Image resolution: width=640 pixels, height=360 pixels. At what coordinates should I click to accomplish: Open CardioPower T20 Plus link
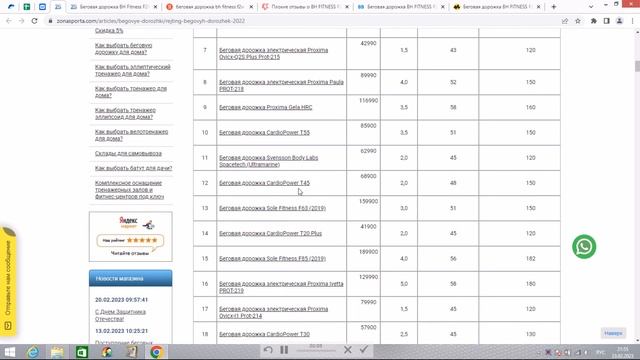(270, 233)
